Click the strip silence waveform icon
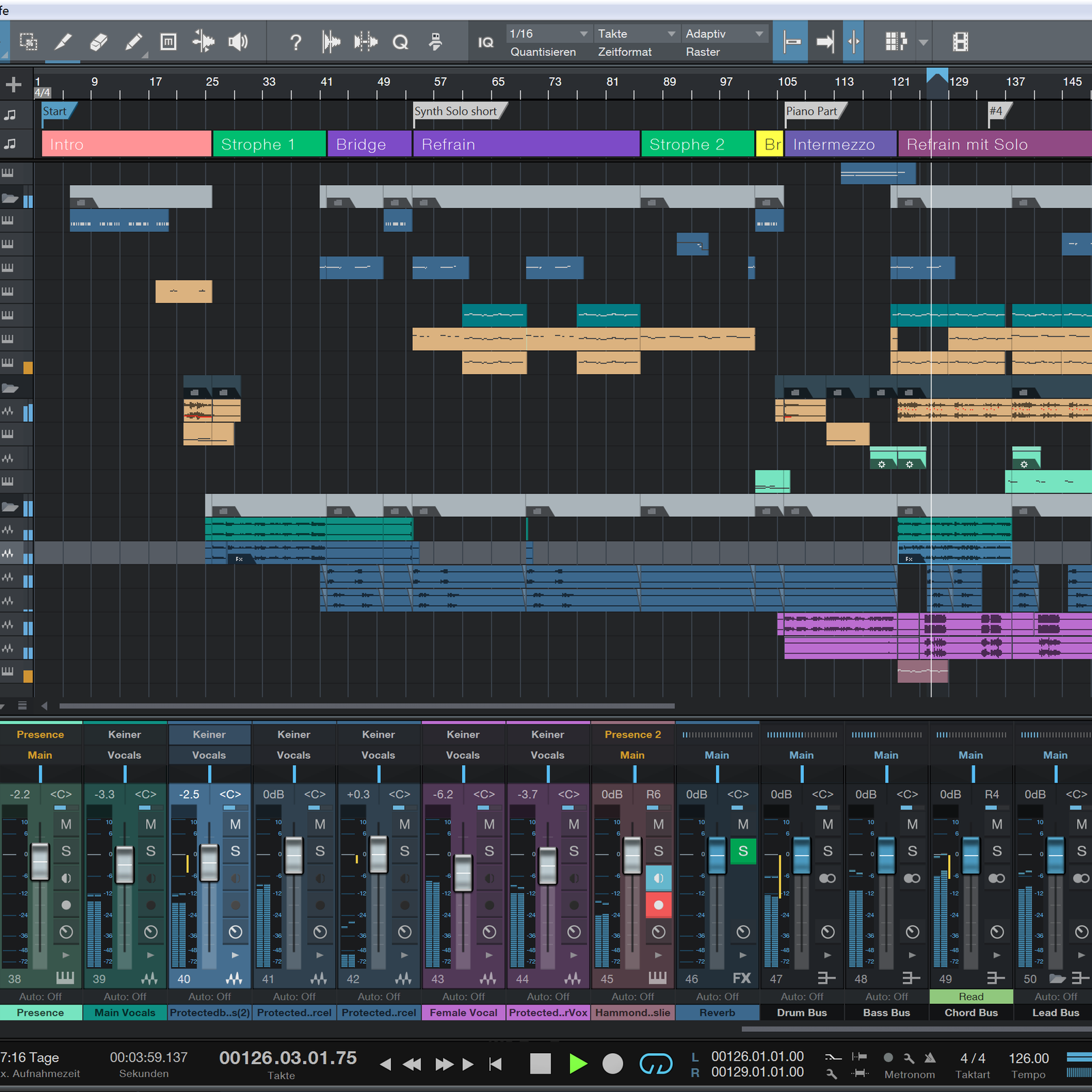The image size is (1092, 1092). (365, 42)
